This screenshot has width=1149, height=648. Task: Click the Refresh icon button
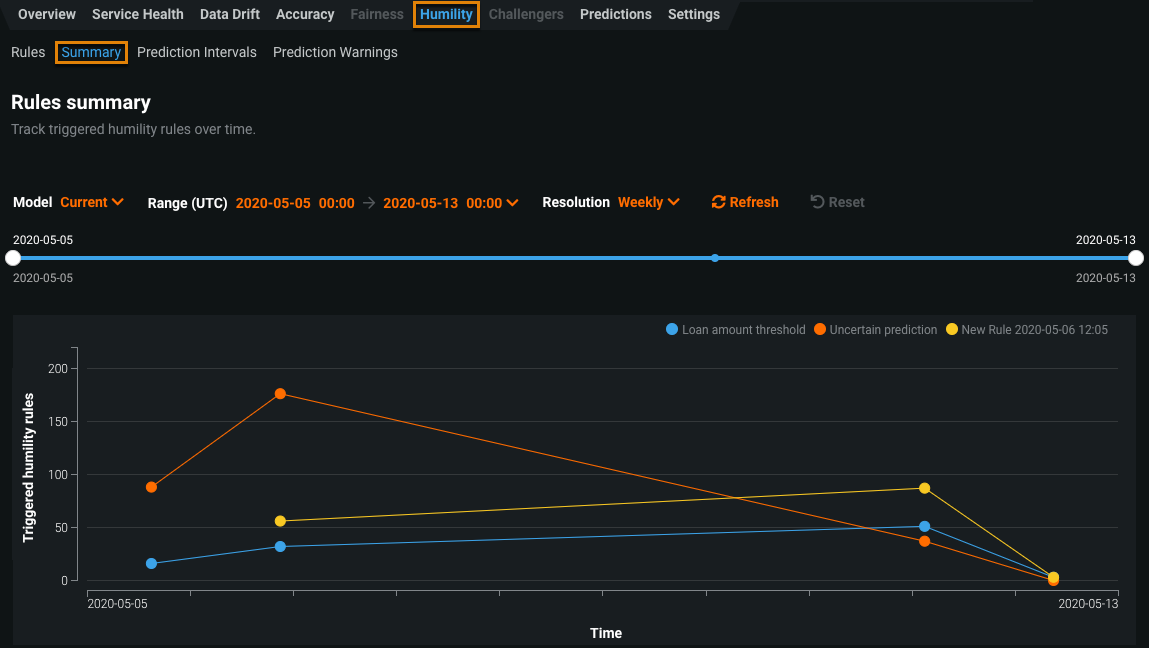click(718, 202)
